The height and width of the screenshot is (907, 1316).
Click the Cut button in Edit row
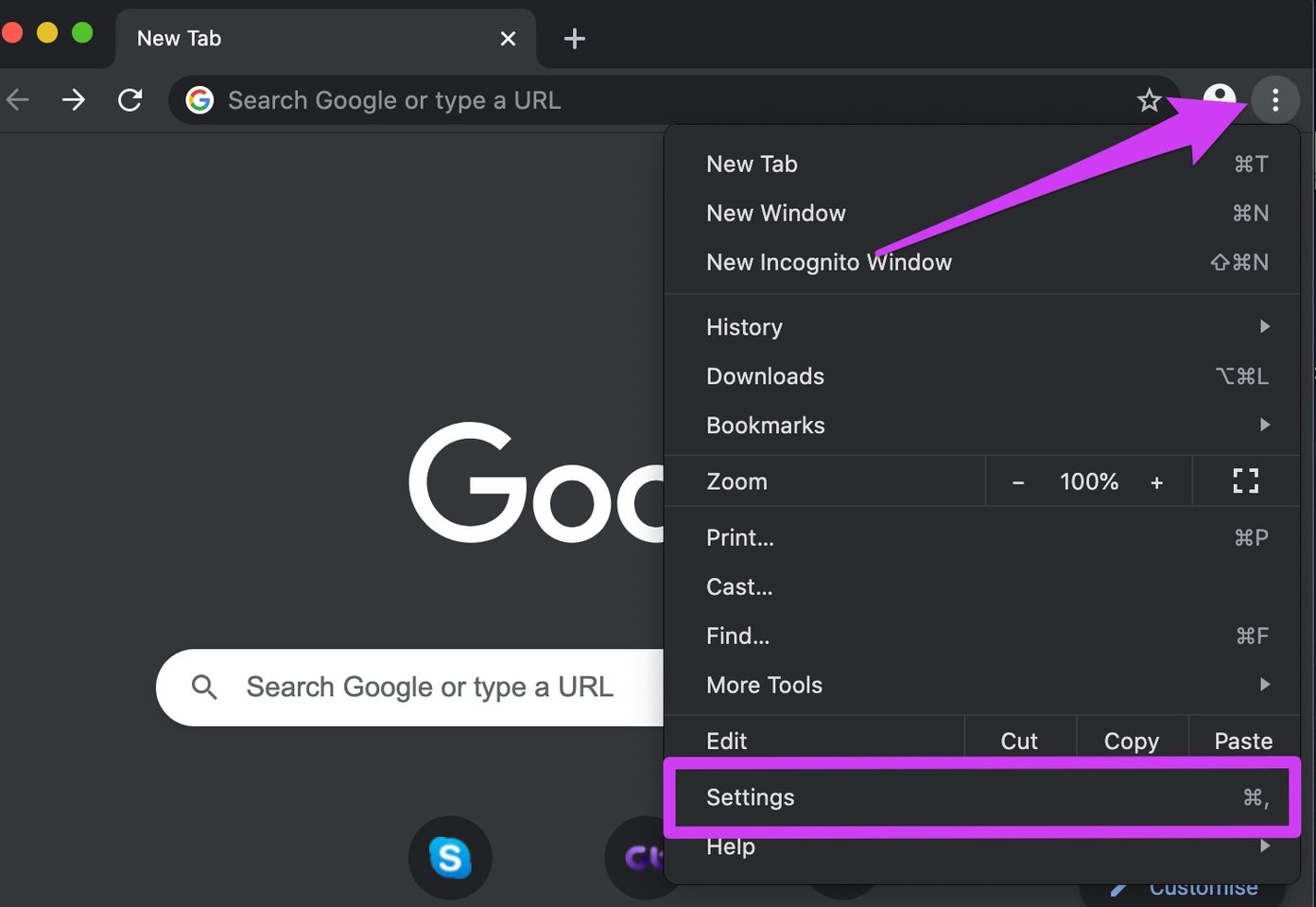point(1019,741)
